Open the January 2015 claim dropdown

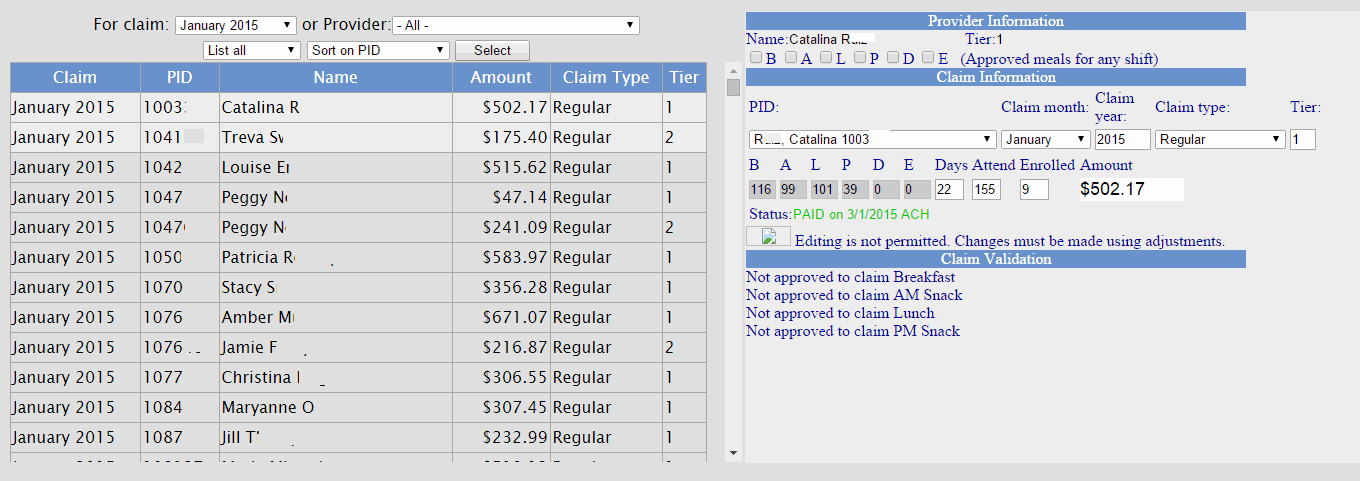[236, 25]
